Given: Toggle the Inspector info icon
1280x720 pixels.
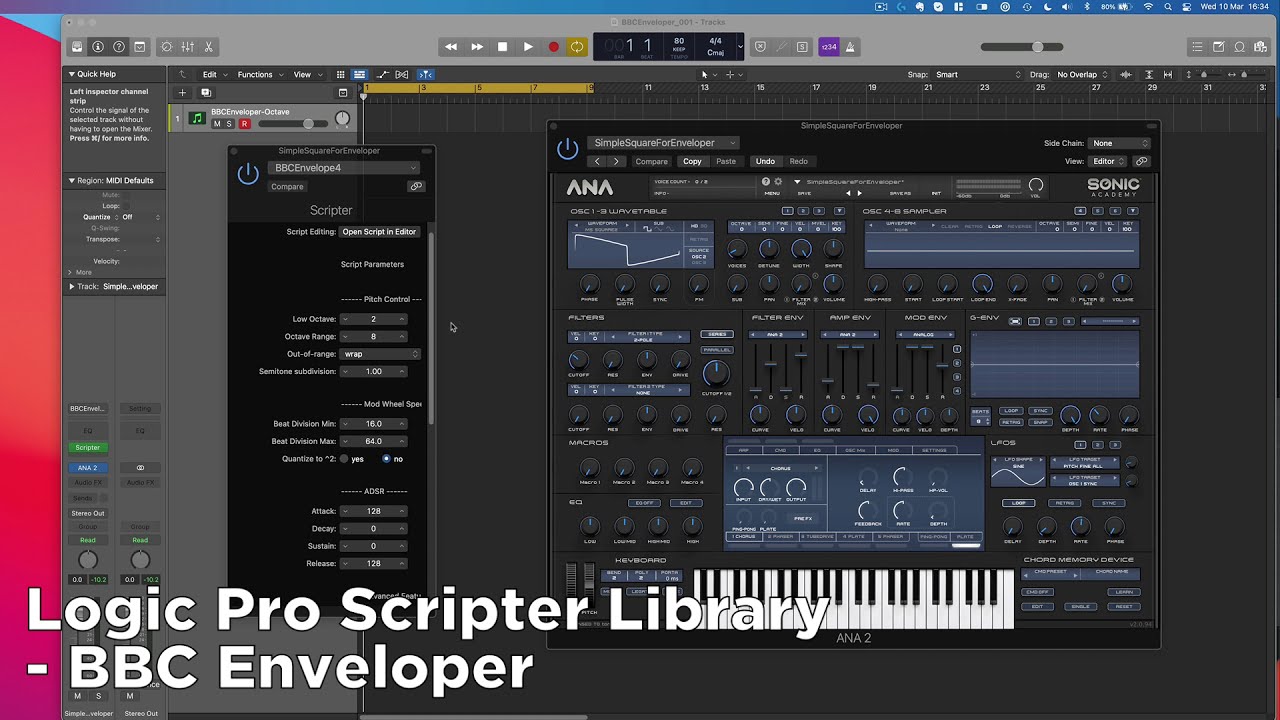Looking at the screenshot, I should (98, 47).
